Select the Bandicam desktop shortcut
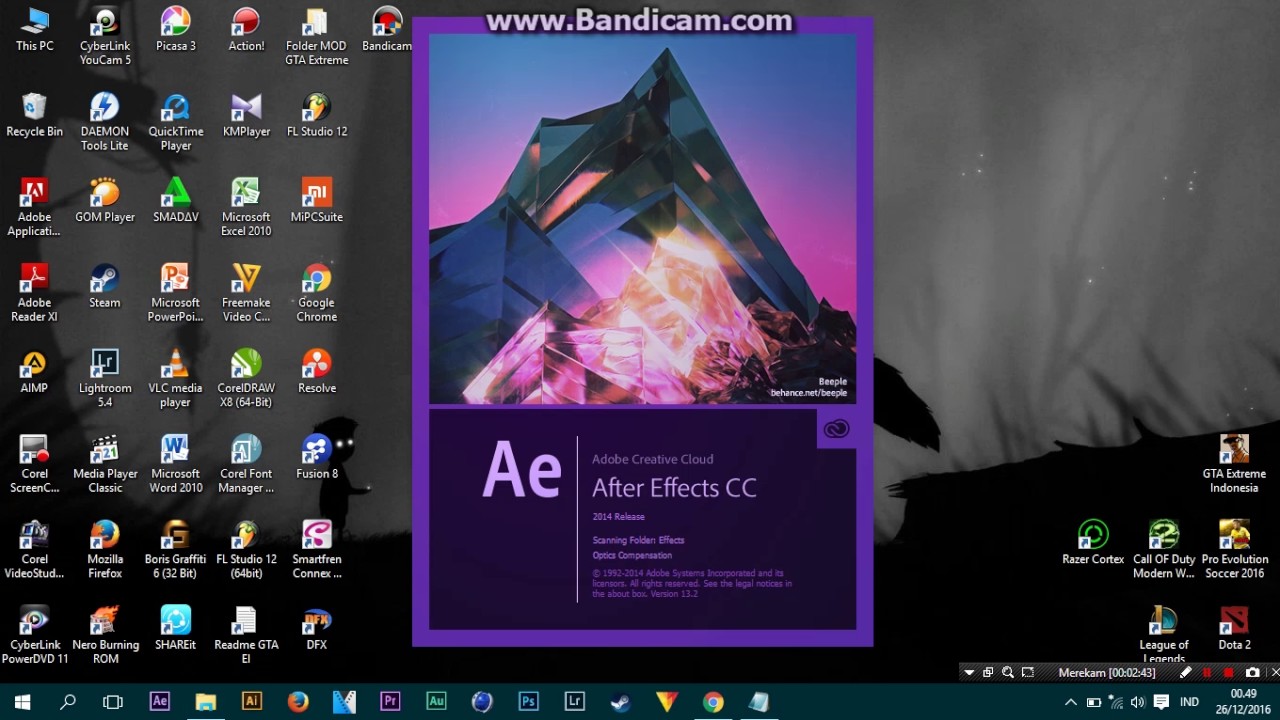 387,30
